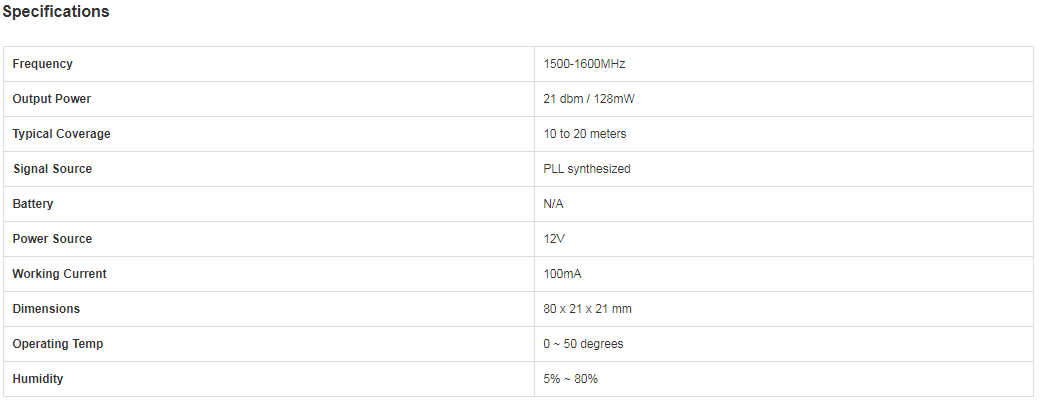The image size is (1041, 405).
Task: Click the 1500-1600MHz frequency value
Action: 584,64
